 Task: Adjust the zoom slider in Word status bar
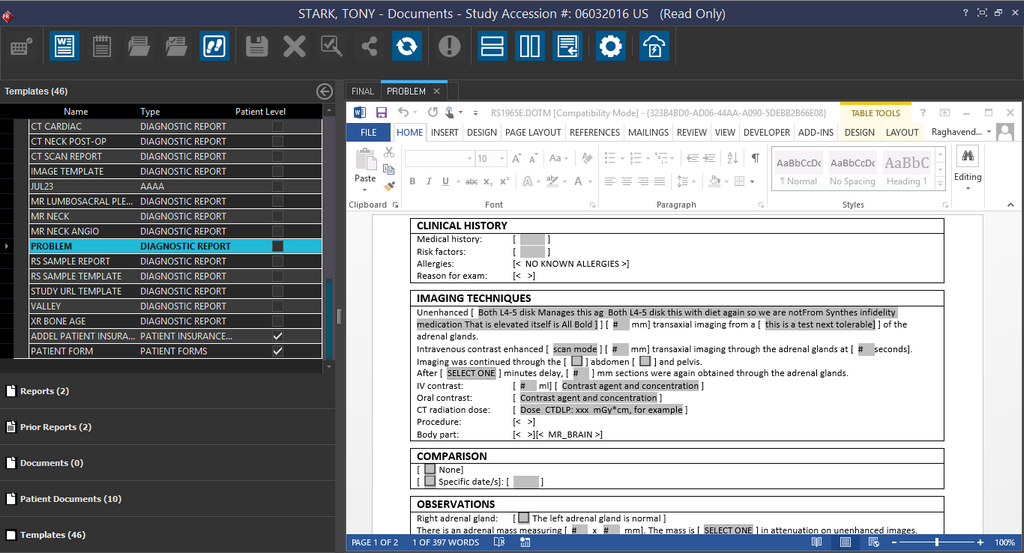(936, 542)
